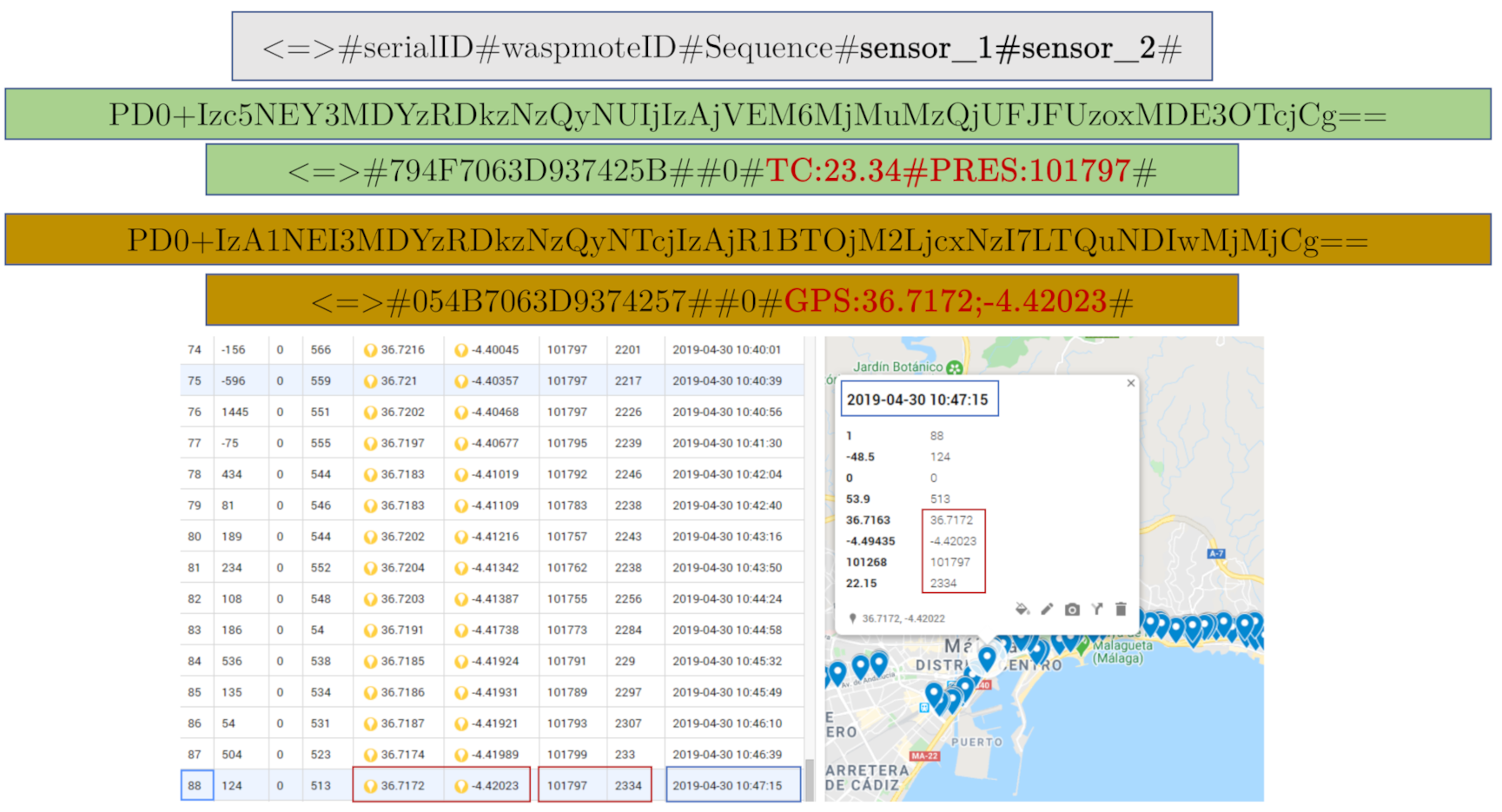Click the popup title 2019-04-30 10:47:15
This screenshot has width=1502, height=812.
(917, 399)
